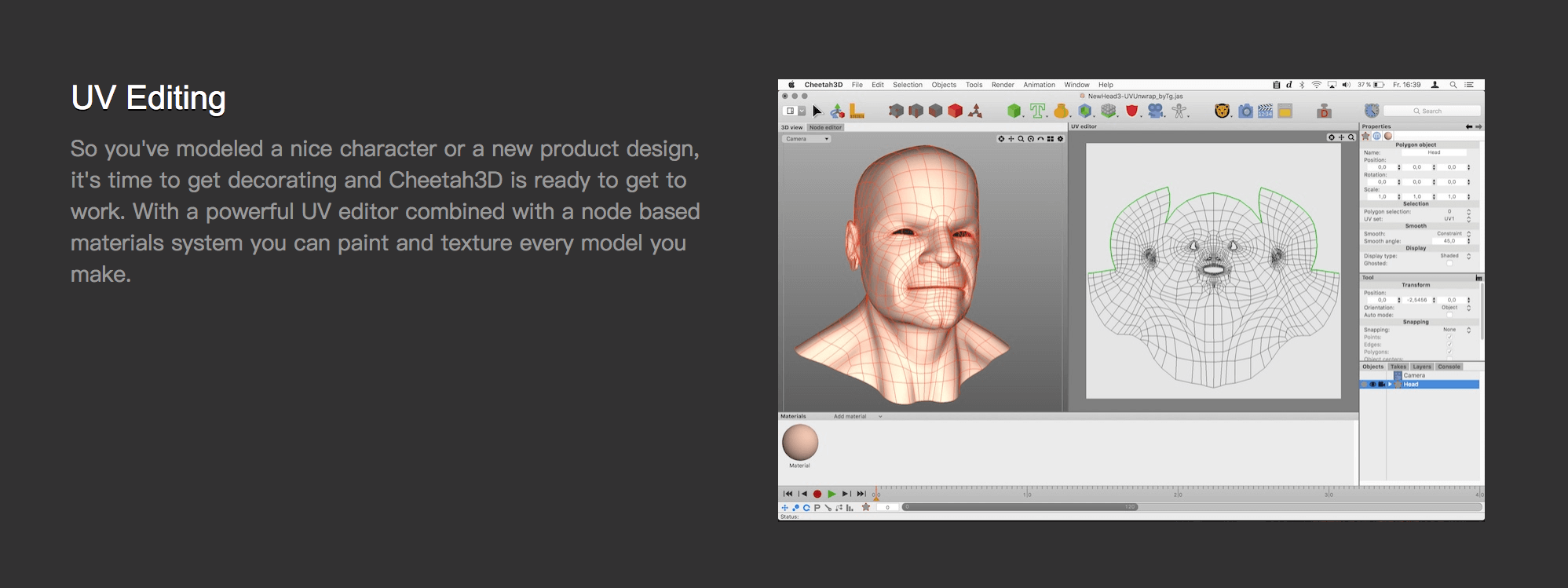This screenshot has width=1568, height=588.
Task: Toggle the Edges snapping checkbox
Action: point(1449,345)
